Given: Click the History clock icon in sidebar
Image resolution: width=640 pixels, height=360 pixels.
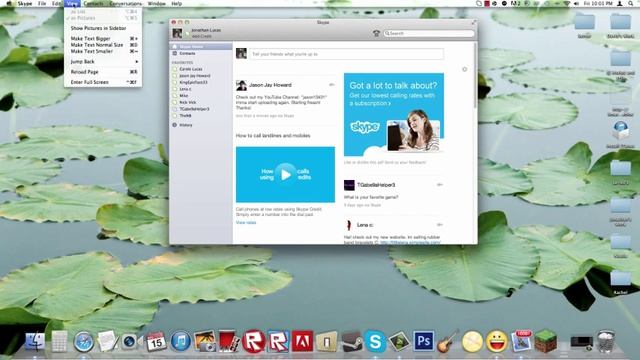Looking at the screenshot, I should click(175, 125).
